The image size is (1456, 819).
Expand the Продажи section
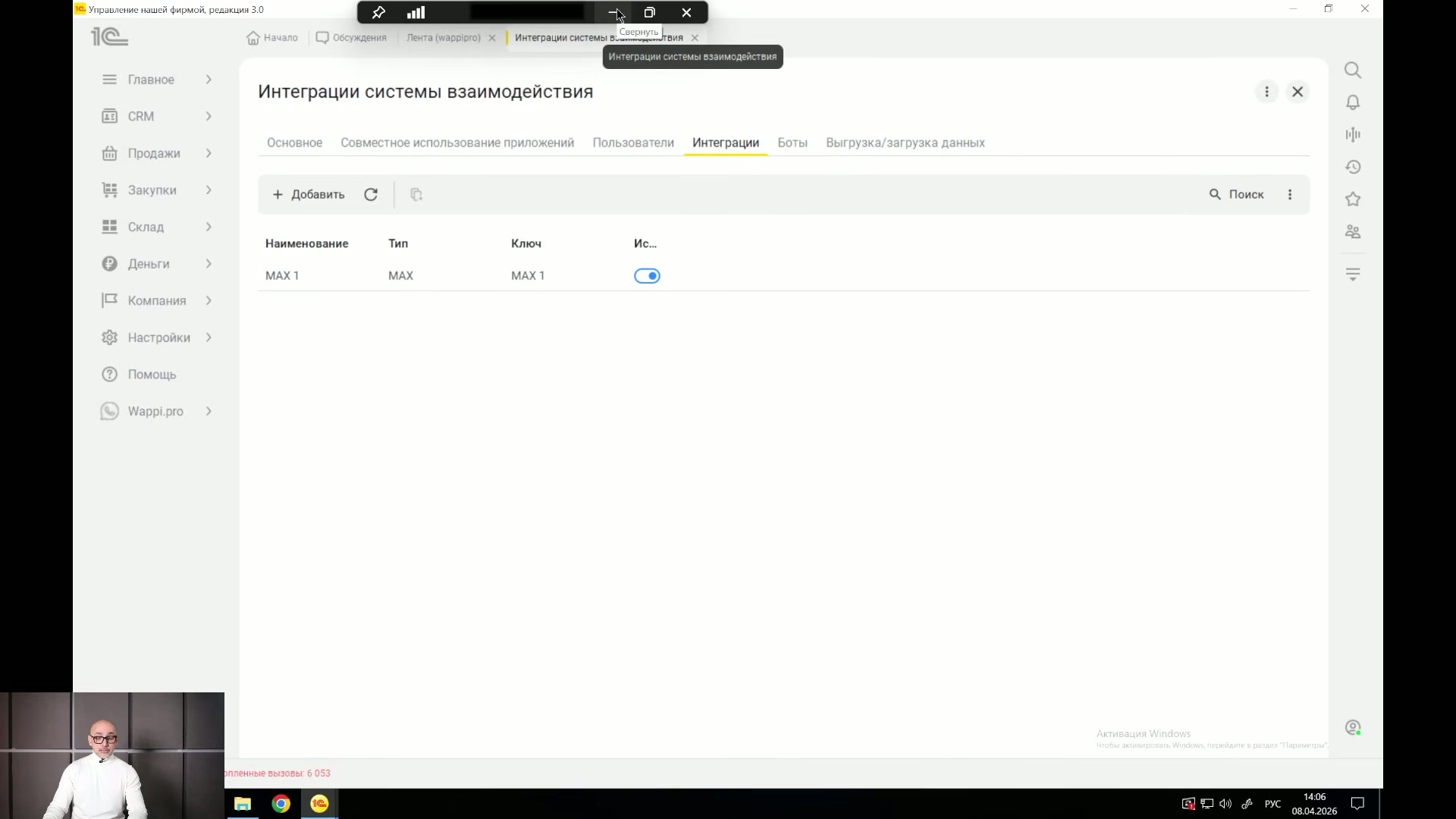(x=157, y=153)
